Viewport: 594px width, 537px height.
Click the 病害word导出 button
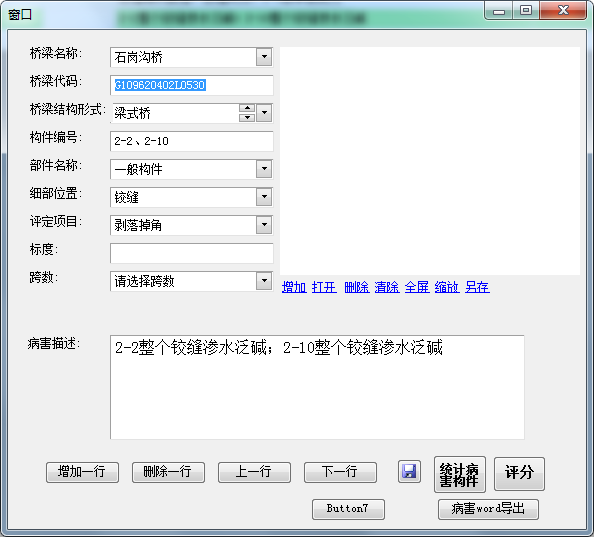coord(488,509)
